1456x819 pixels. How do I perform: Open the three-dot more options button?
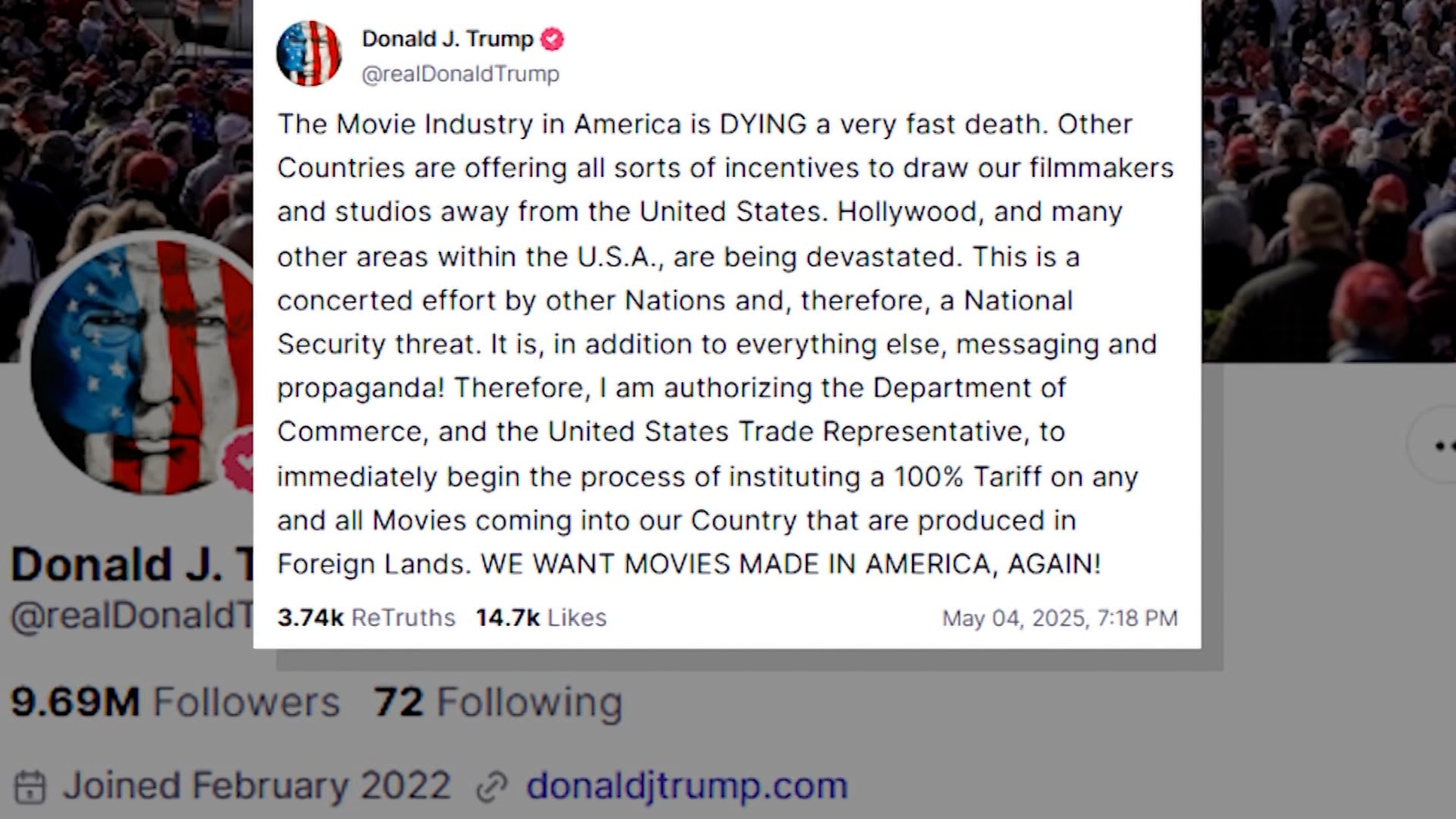click(x=1433, y=446)
